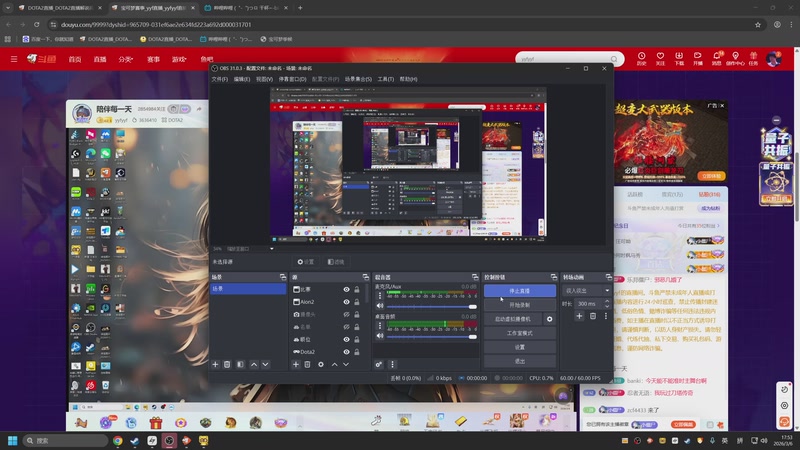Pop out the Sources dock panel icon
This screenshot has height=450, width=800.
tap(366, 277)
